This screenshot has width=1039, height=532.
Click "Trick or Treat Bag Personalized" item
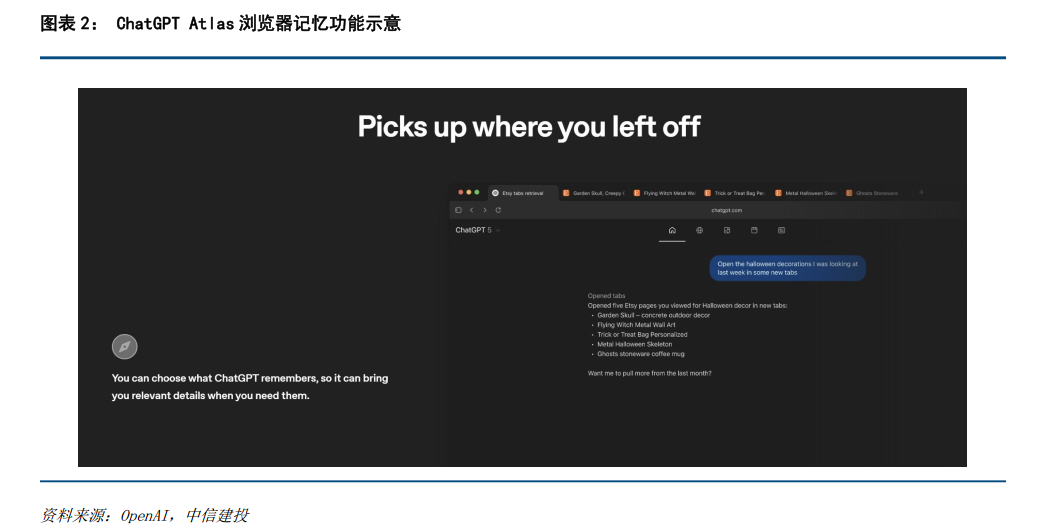tap(642, 335)
